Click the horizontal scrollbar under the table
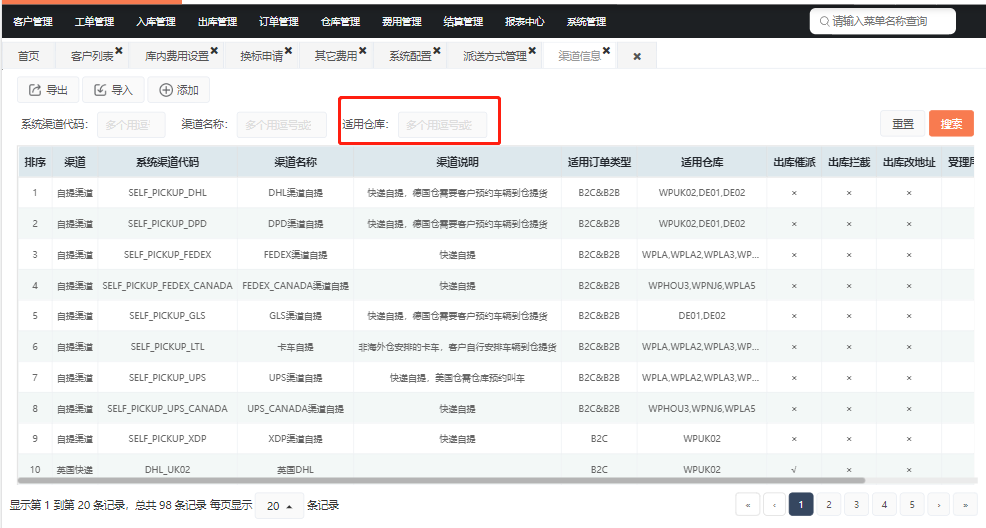Screen dimensions: 986x528 point(441,480)
